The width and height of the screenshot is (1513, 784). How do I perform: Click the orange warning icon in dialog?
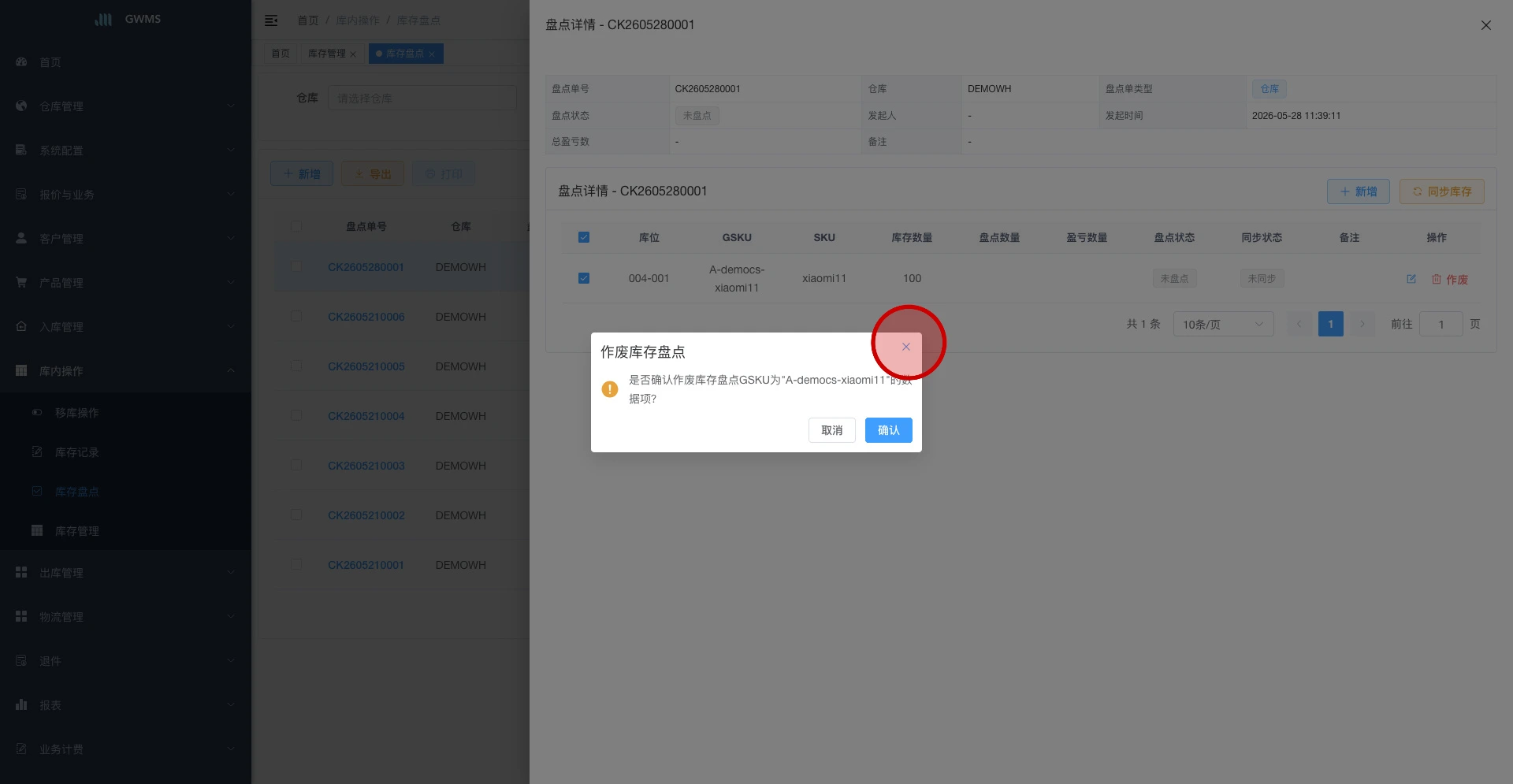pos(610,389)
